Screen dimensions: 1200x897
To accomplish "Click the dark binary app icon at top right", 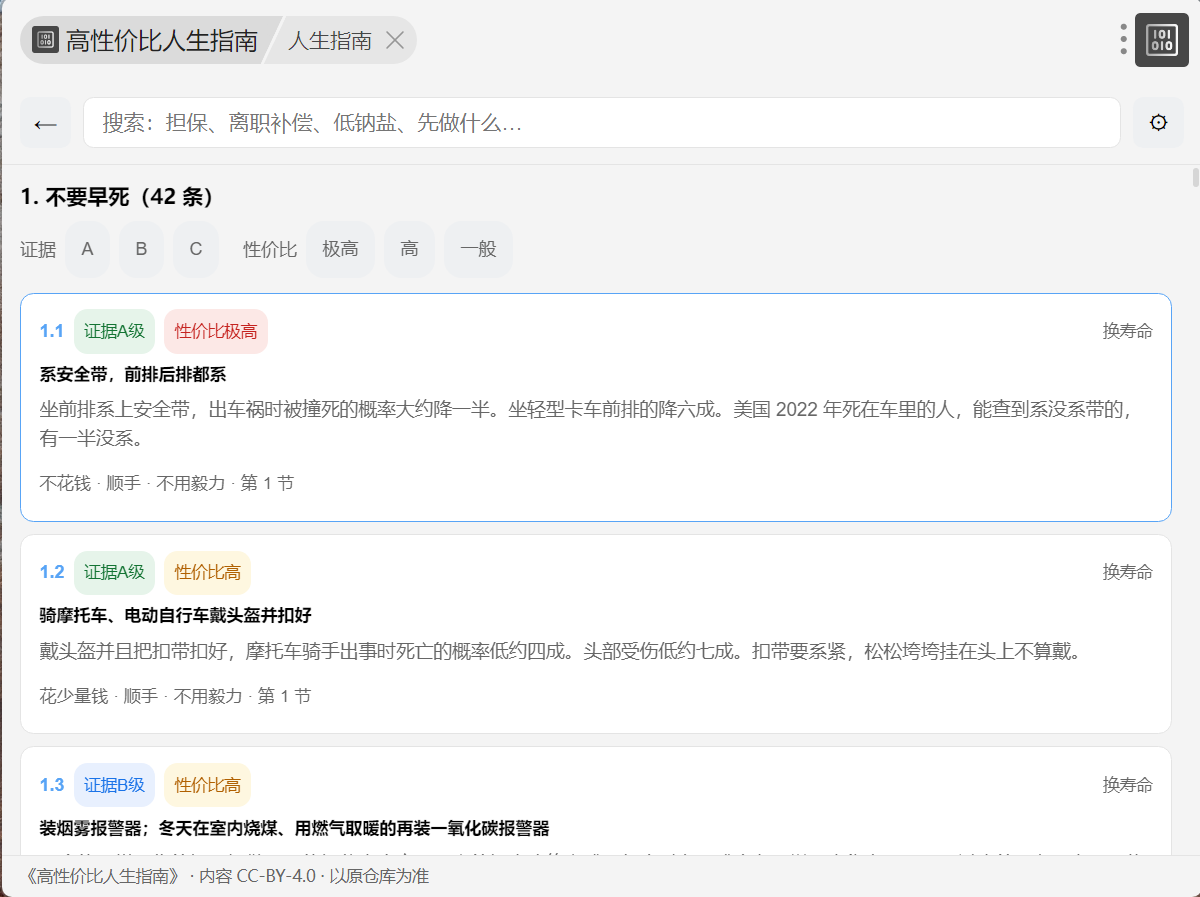I will click(1162, 40).
